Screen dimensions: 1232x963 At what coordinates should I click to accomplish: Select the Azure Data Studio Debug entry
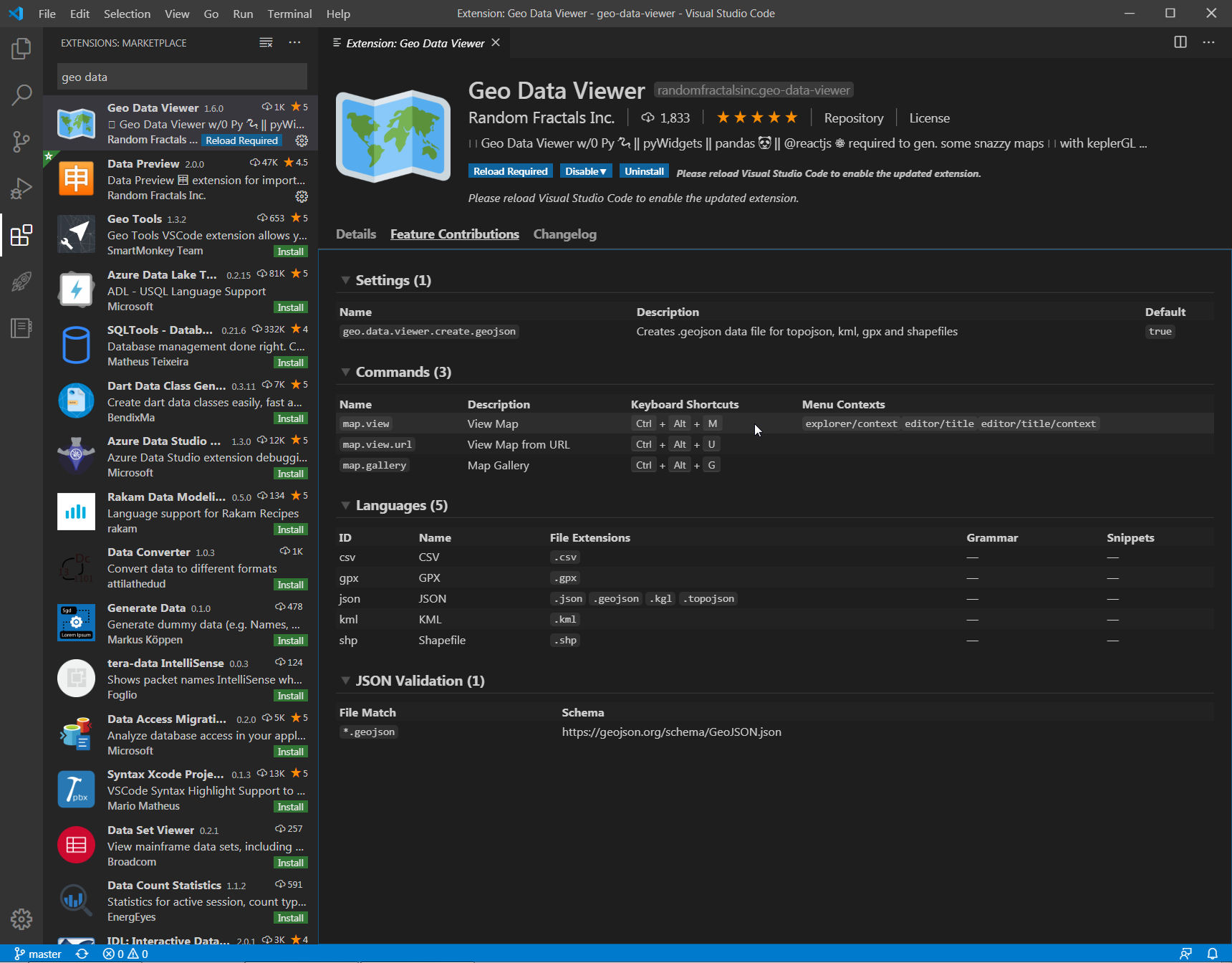coord(181,456)
